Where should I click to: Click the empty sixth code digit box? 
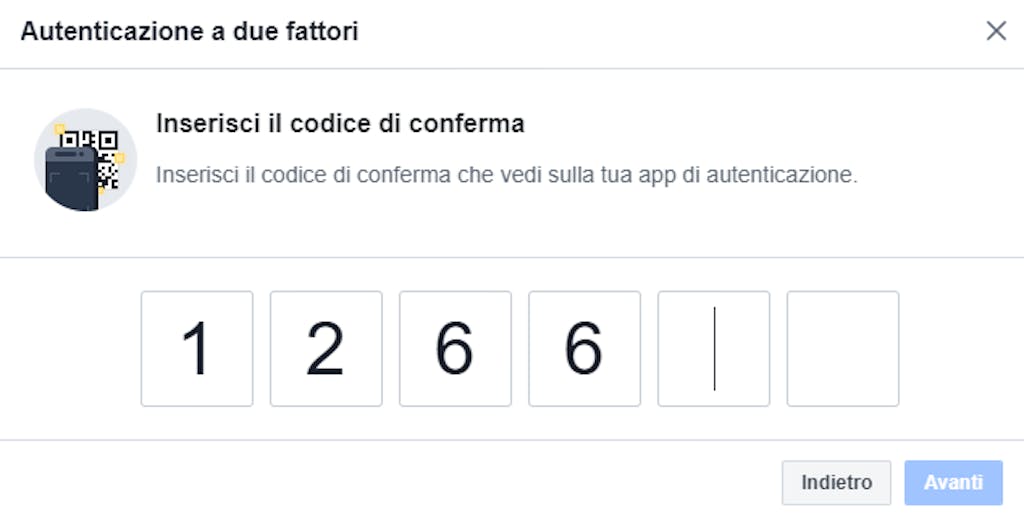coord(843,349)
